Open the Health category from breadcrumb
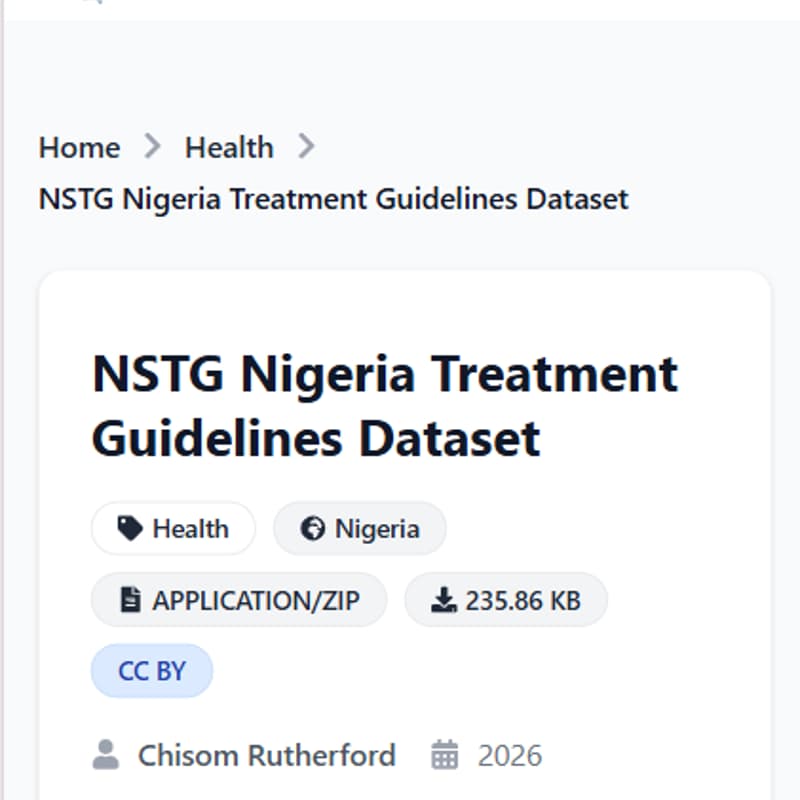Viewport: 800px width, 800px height. [229, 147]
